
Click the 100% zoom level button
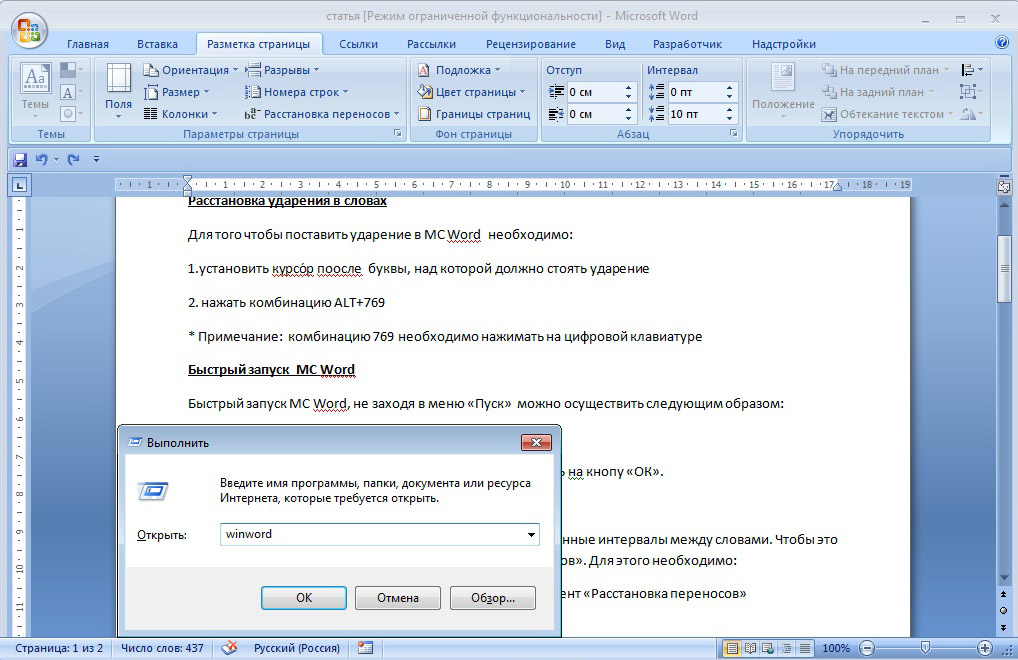click(x=836, y=648)
